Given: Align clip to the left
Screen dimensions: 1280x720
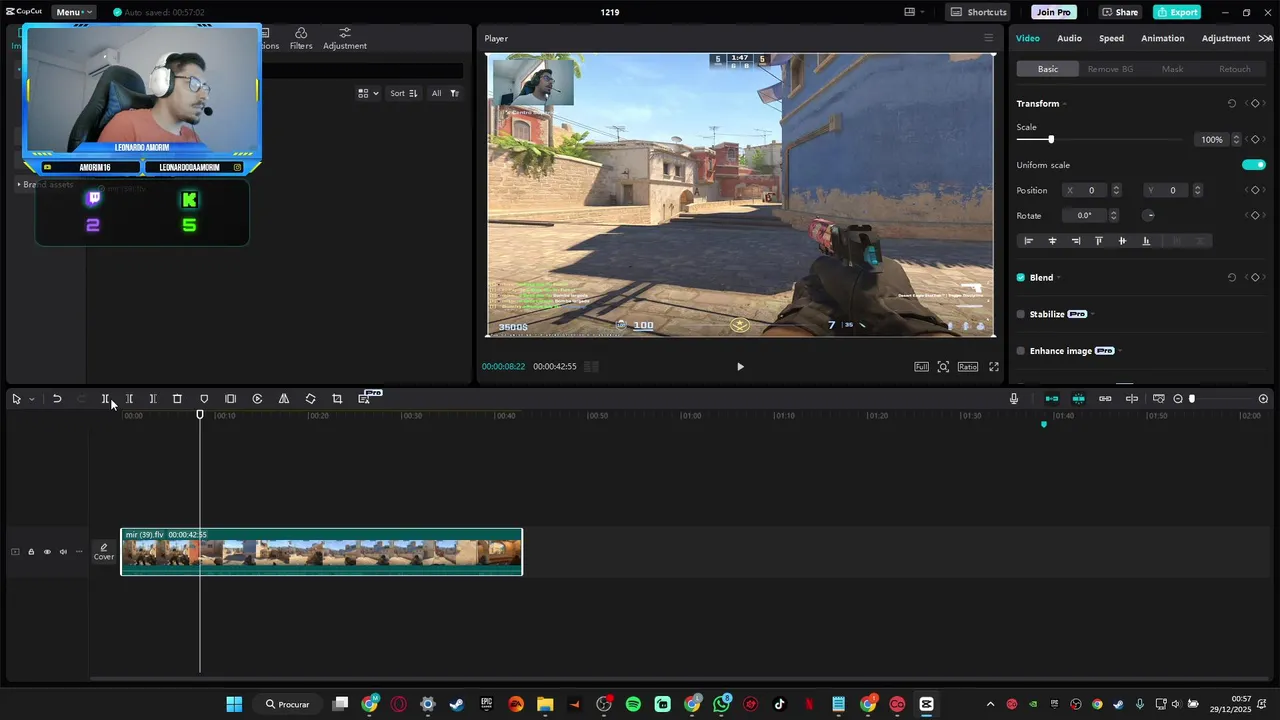Looking at the screenshot, I should click(1028, 241).
